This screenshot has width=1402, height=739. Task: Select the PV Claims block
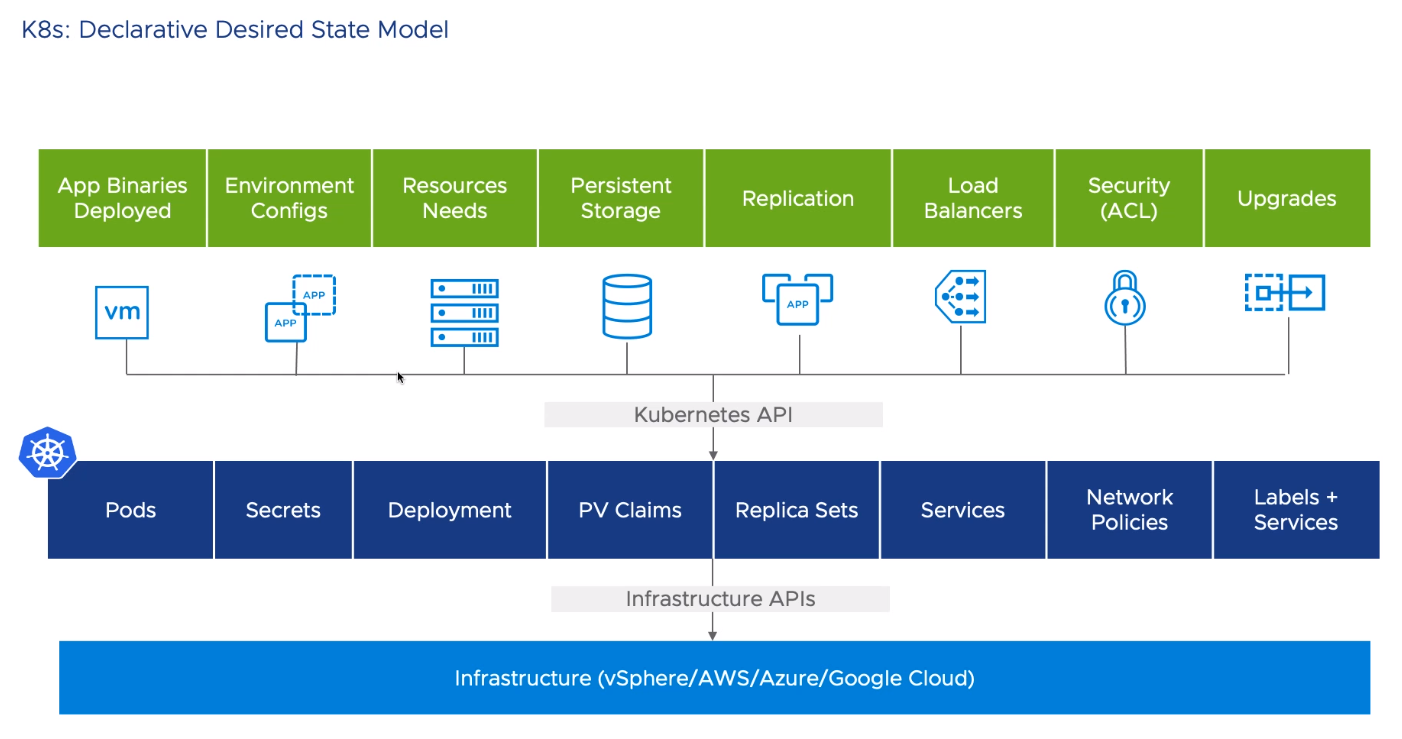tap(630, 510)
